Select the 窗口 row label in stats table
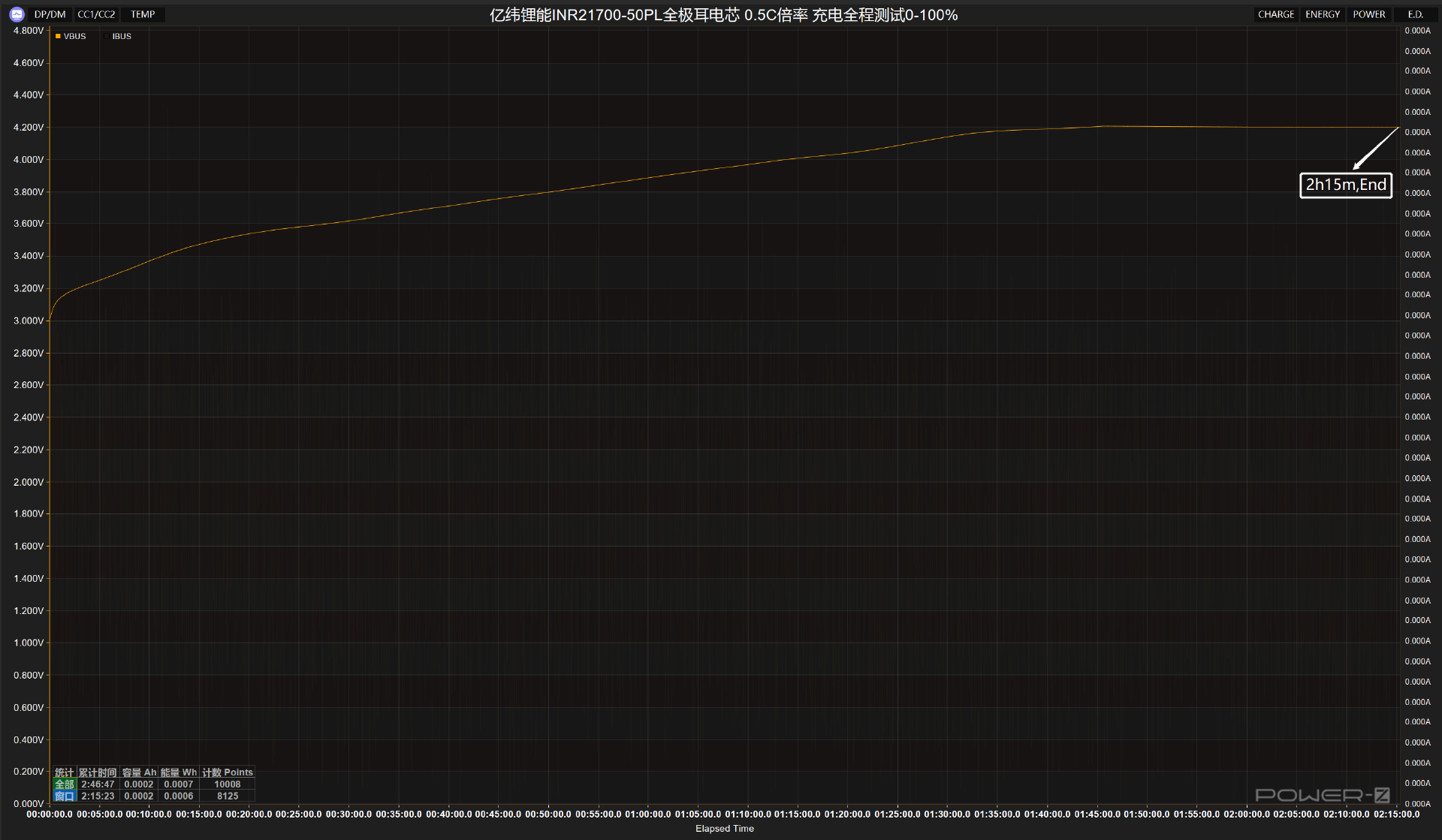Image resolution: width=1442 pixels, height=840 pixels. tap(65, 796)
